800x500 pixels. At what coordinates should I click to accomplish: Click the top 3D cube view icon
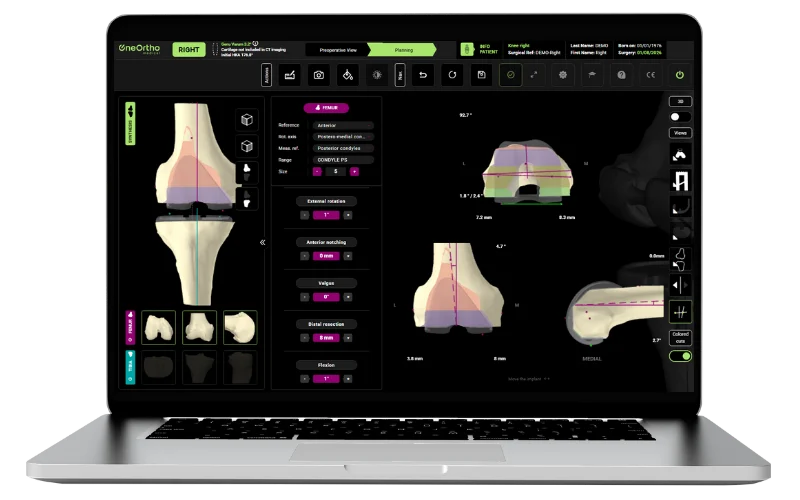(x=247, y=119)
